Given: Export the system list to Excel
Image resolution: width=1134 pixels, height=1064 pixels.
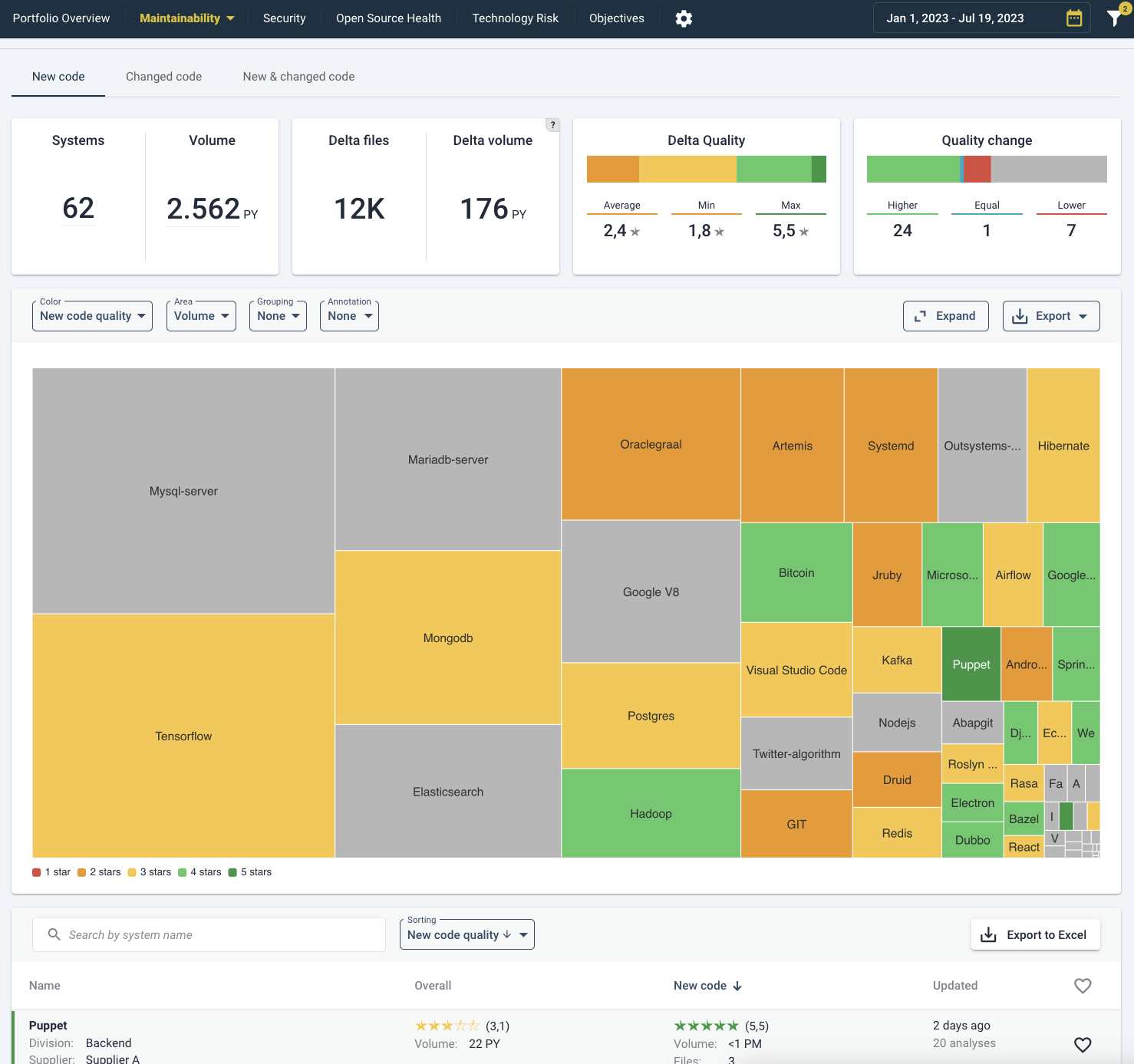Looking at the screenshot, I should [1036, 934].
